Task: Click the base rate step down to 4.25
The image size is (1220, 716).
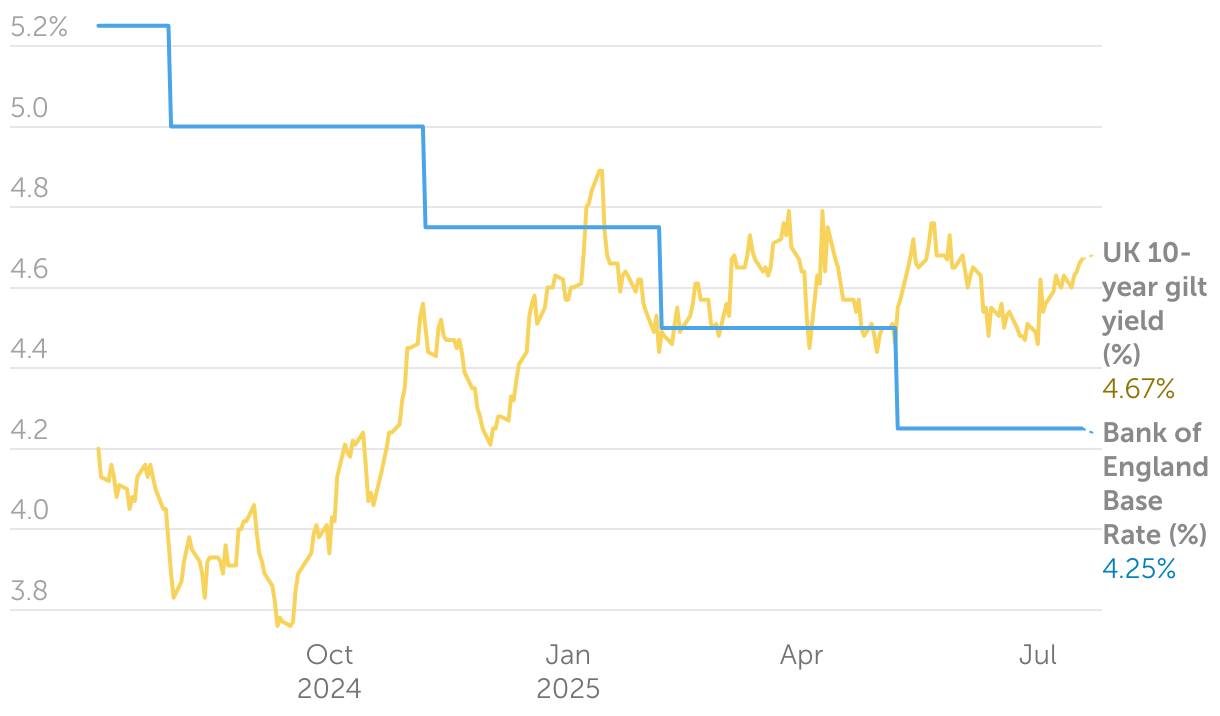Action: coord(897,378)
